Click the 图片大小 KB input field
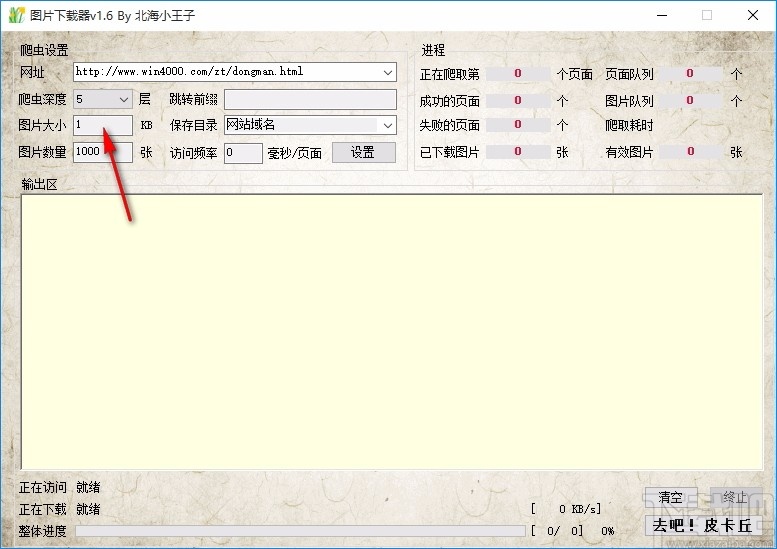 pos(103,125)
